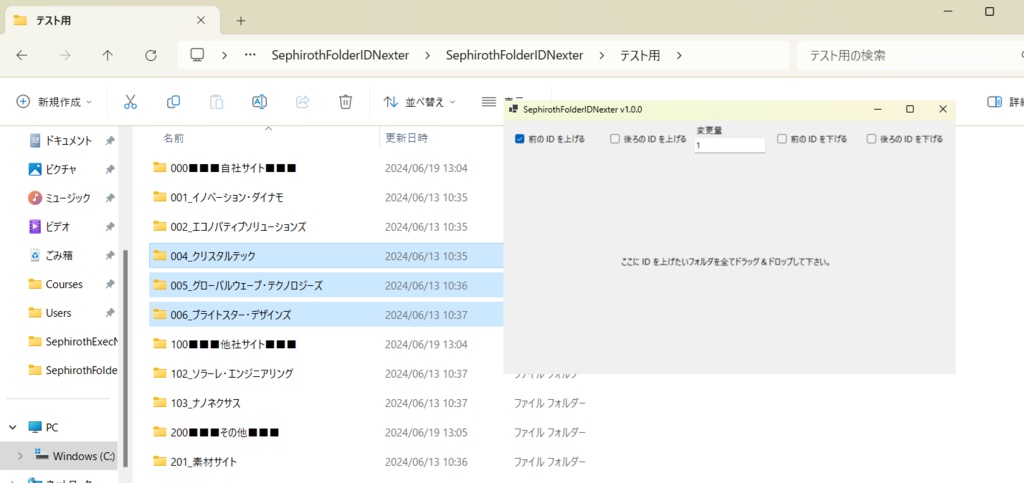Unpin Courses using its pin icon

pos(110,285)
